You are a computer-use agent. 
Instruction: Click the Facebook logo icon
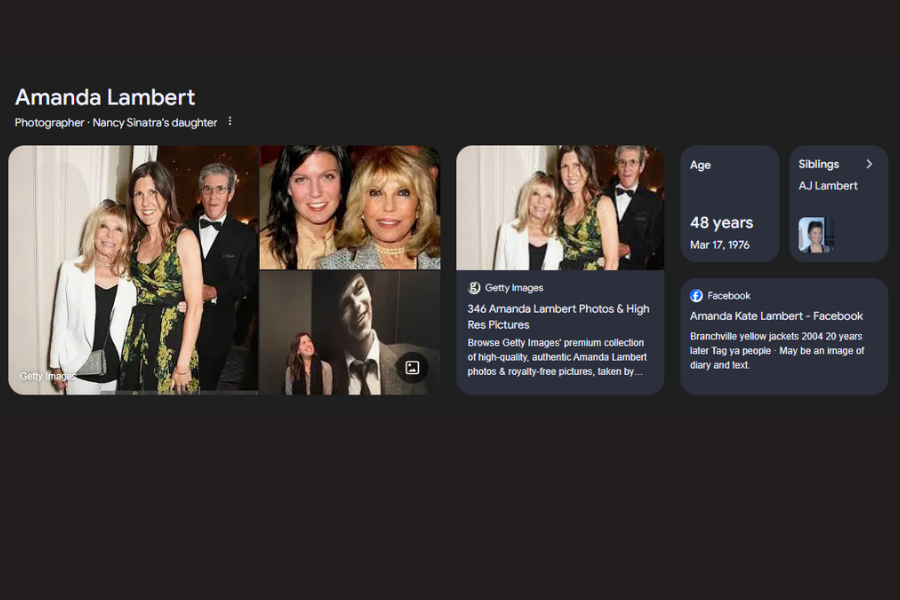click(x=696, y=296)
